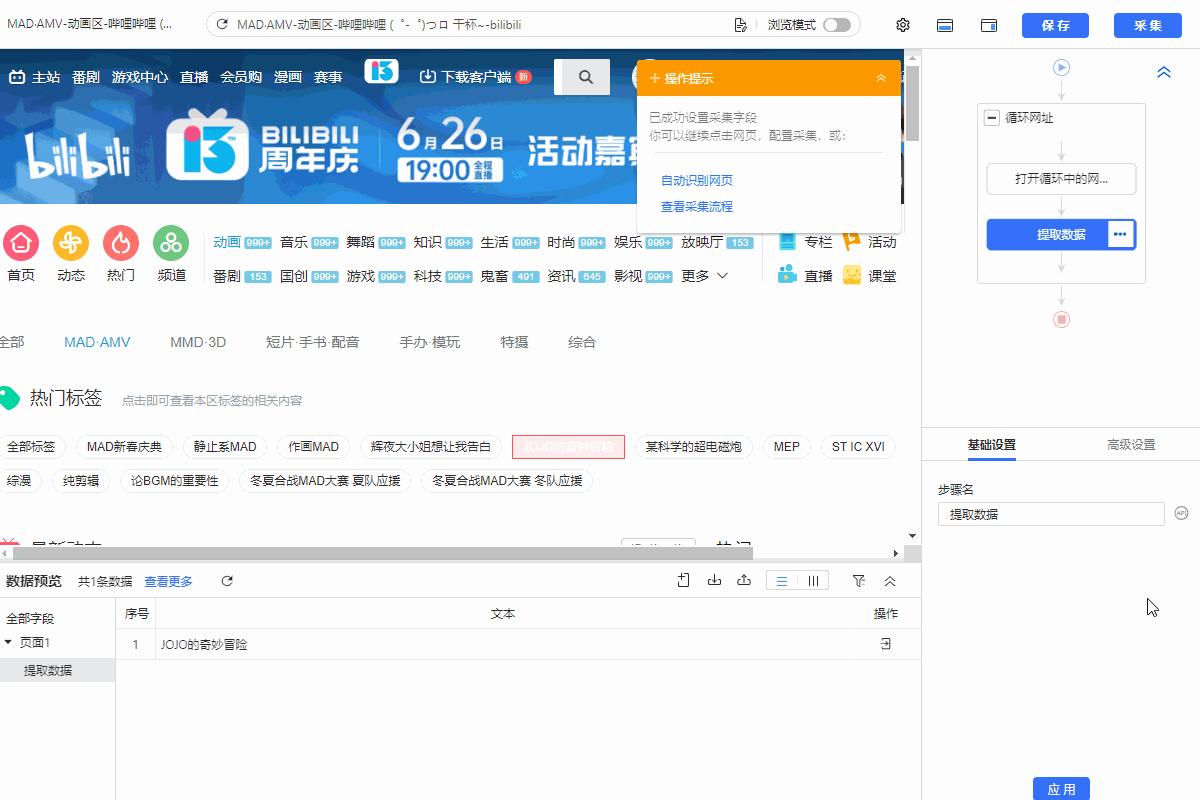Click the 课堂 icon link
The width and height of the screenshot is (1200, 800).
(x=852, y=275)
